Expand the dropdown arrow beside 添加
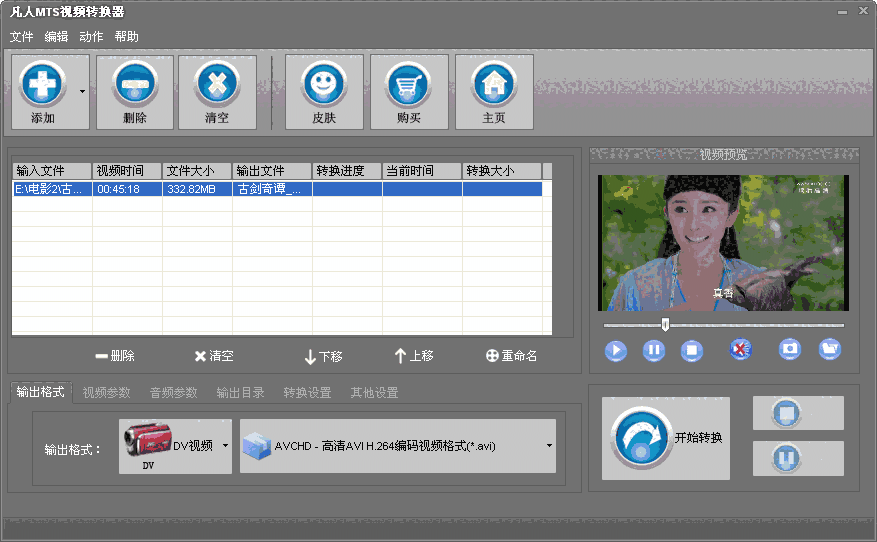Viewport: 877px width, 542px height. point(80,91)
